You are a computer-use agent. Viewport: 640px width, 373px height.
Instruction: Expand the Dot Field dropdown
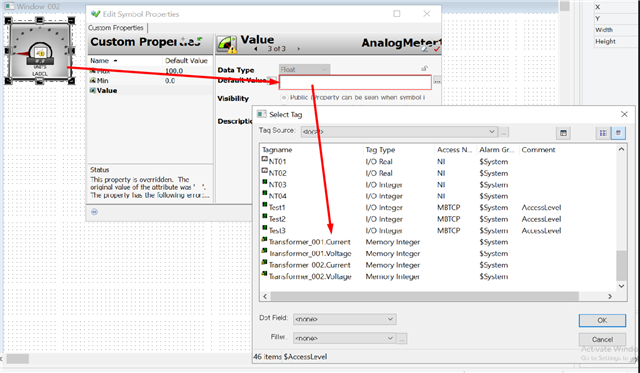click(x=344, y=319)
